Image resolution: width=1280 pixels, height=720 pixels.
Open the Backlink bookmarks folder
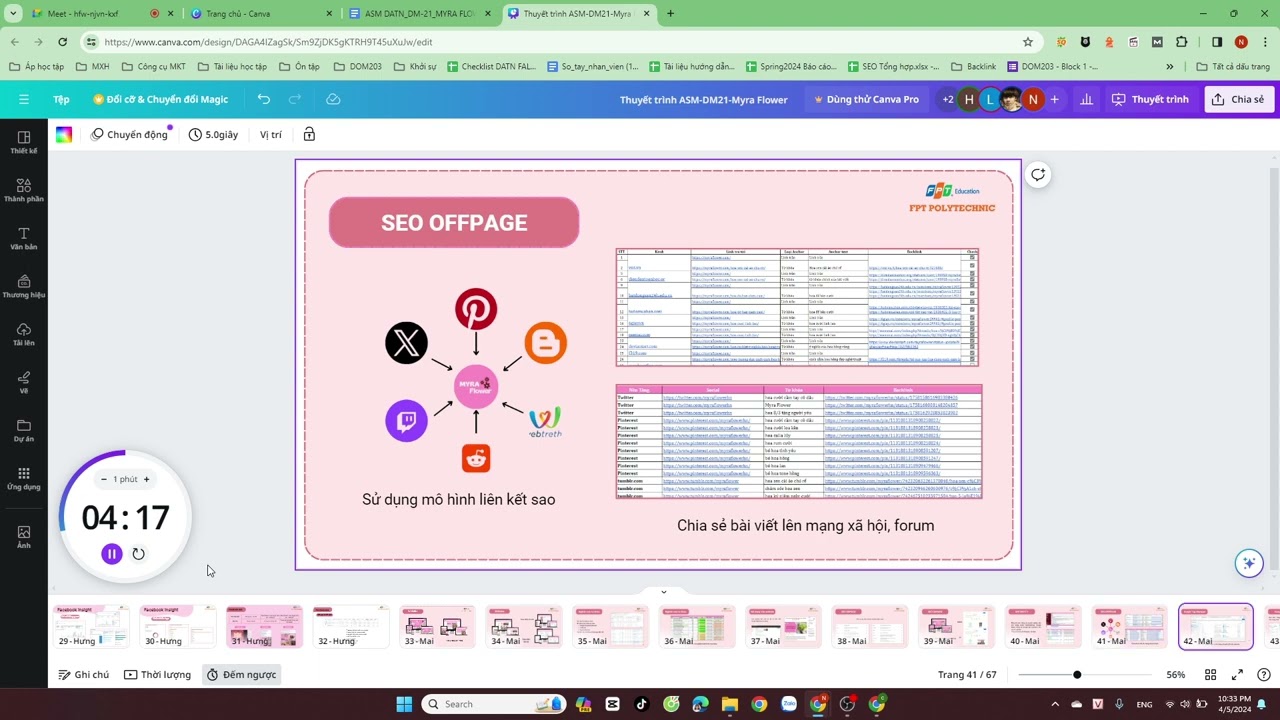972,66
